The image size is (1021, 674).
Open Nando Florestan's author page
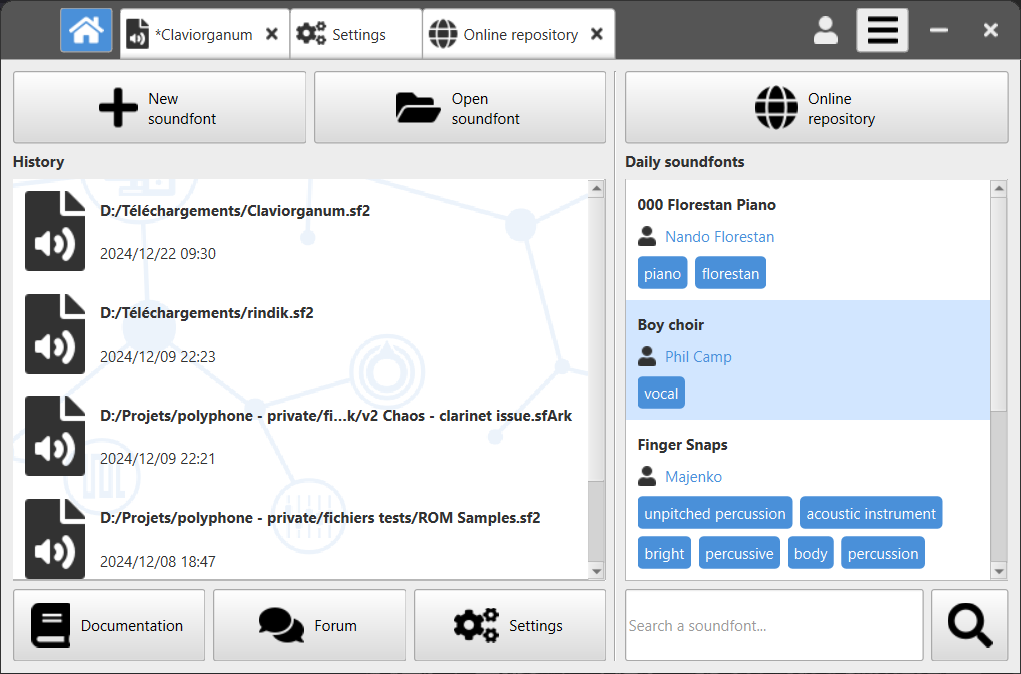point(719,236)
